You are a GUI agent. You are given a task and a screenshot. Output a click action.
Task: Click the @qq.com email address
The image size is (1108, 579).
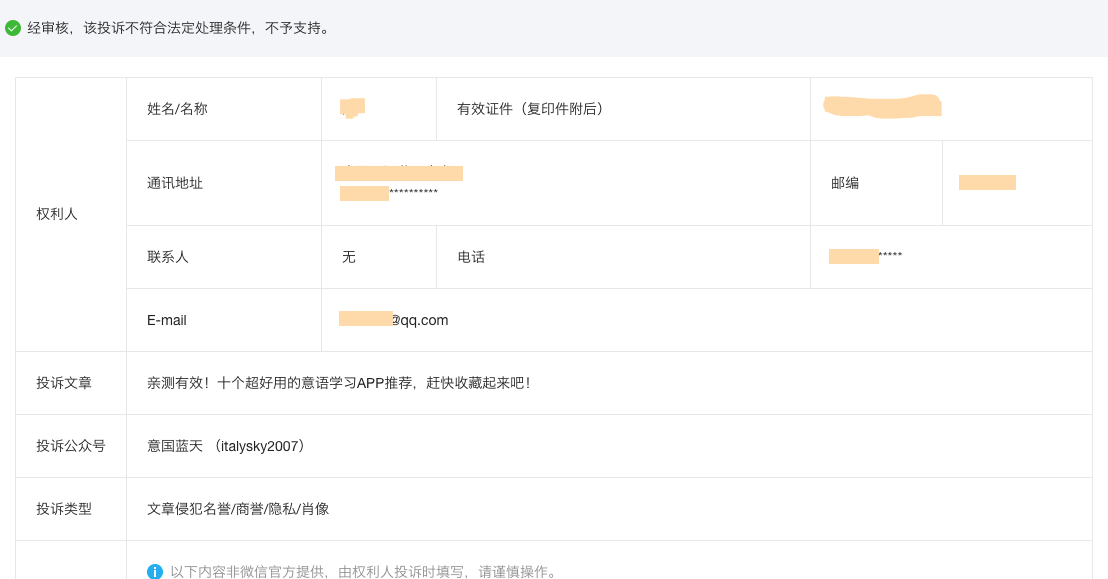[394, 320]
